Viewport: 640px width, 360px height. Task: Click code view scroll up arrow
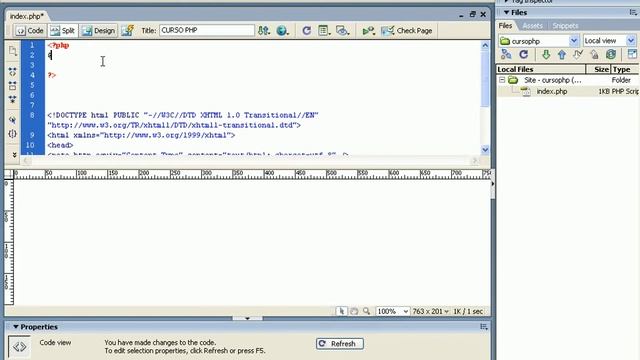coord(485,45)
